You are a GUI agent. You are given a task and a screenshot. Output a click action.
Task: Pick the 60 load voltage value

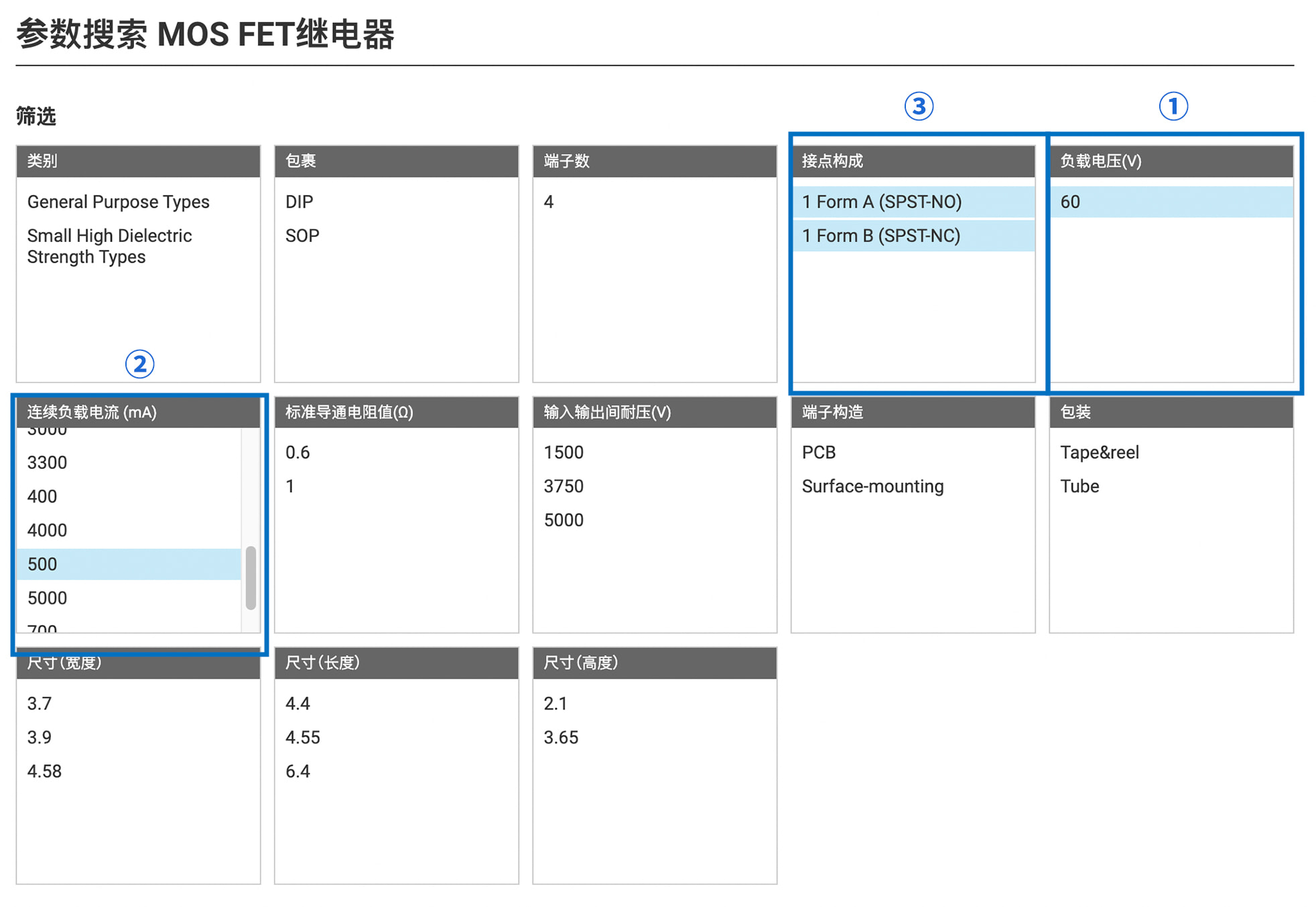coord(1070,202)
